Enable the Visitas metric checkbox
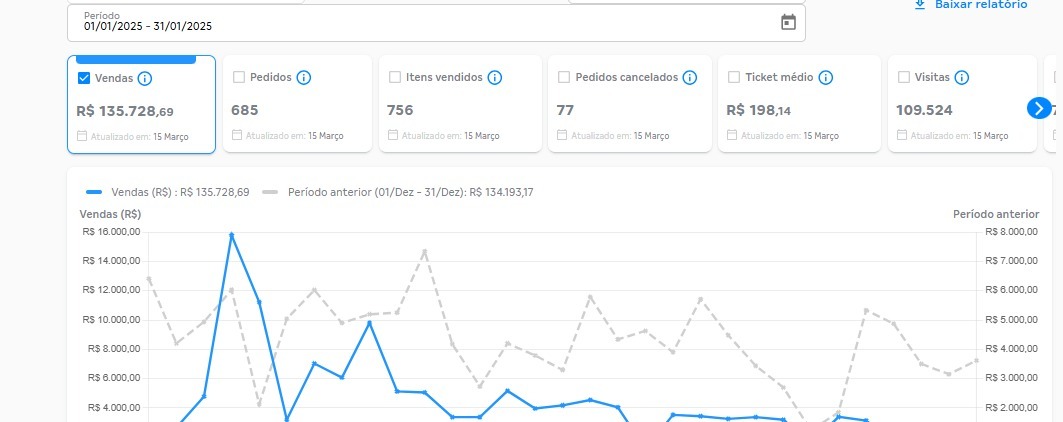This screenshot has width=1063, height=422. click(904, 77)
